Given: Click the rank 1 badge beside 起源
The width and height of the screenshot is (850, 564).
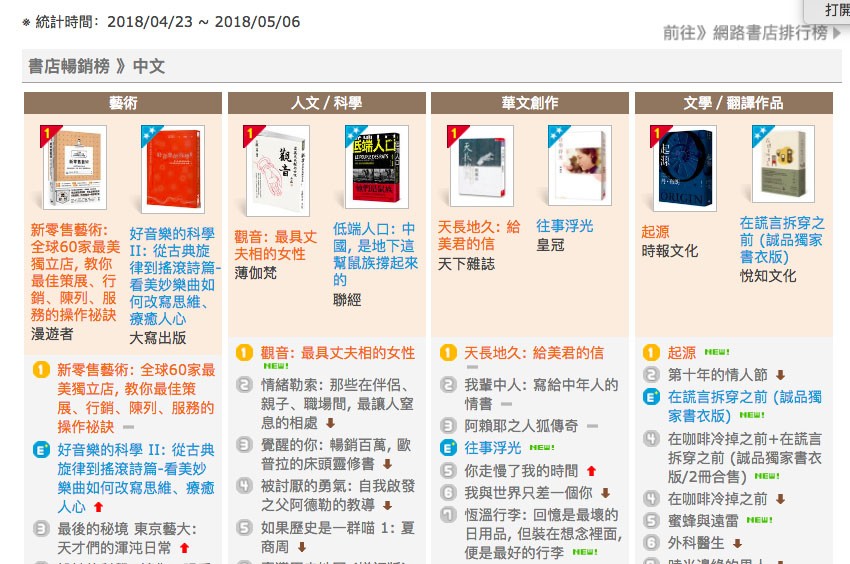Looking at the screenshot, I should (651, 353).
